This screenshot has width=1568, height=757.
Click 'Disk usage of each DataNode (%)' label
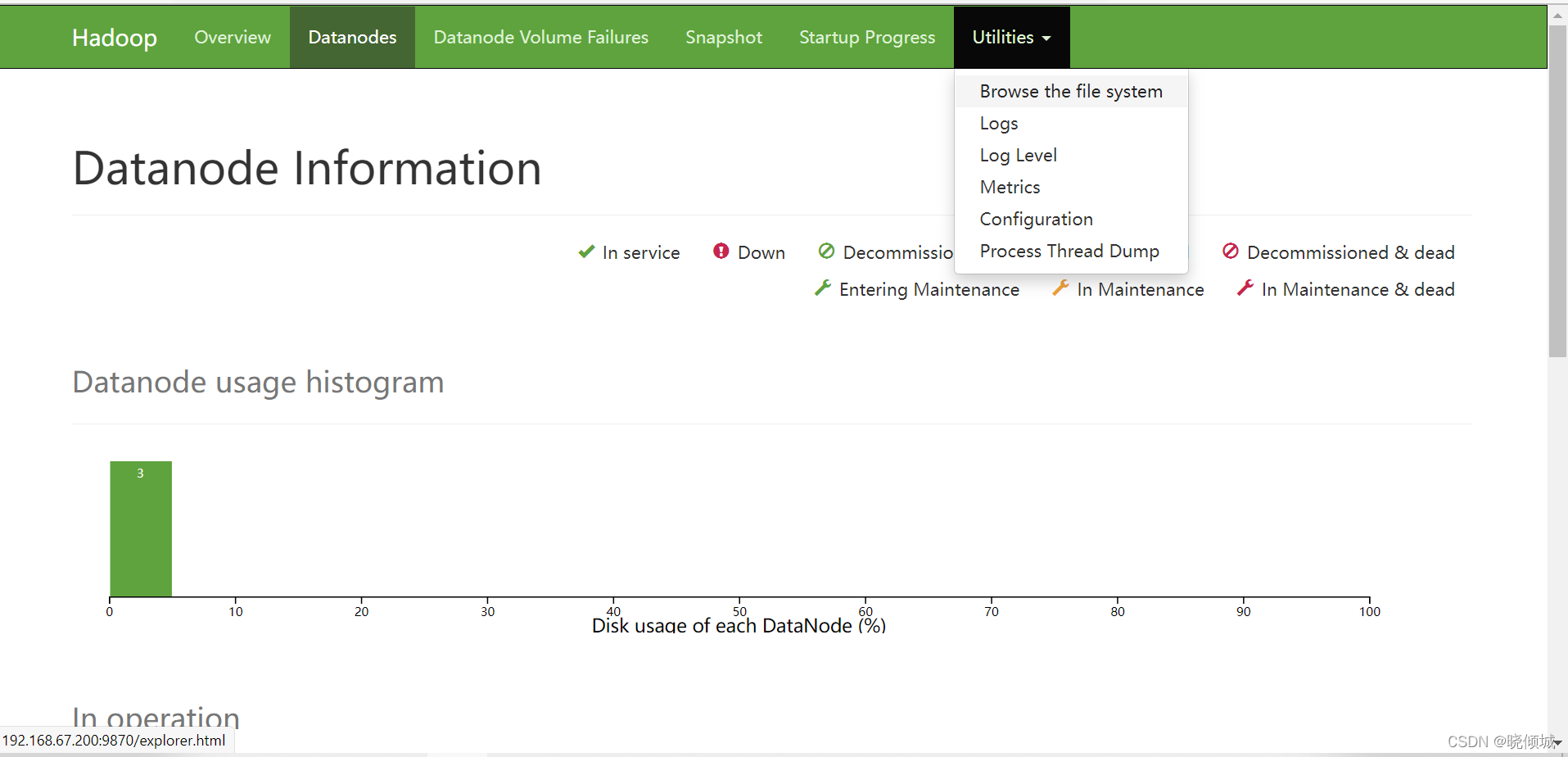click(x=739, y=625)
